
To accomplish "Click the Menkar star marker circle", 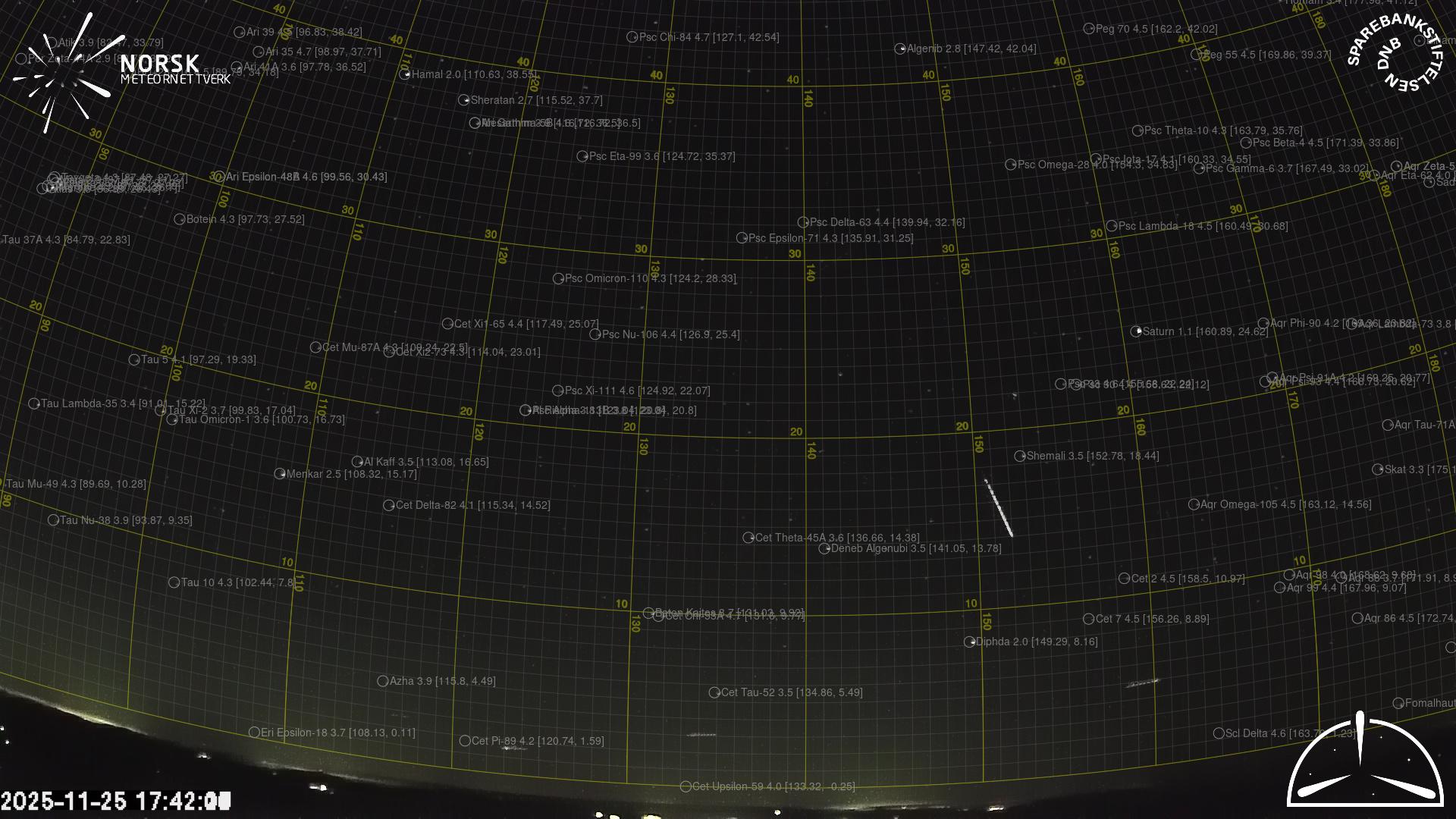I will click(280, 474).
